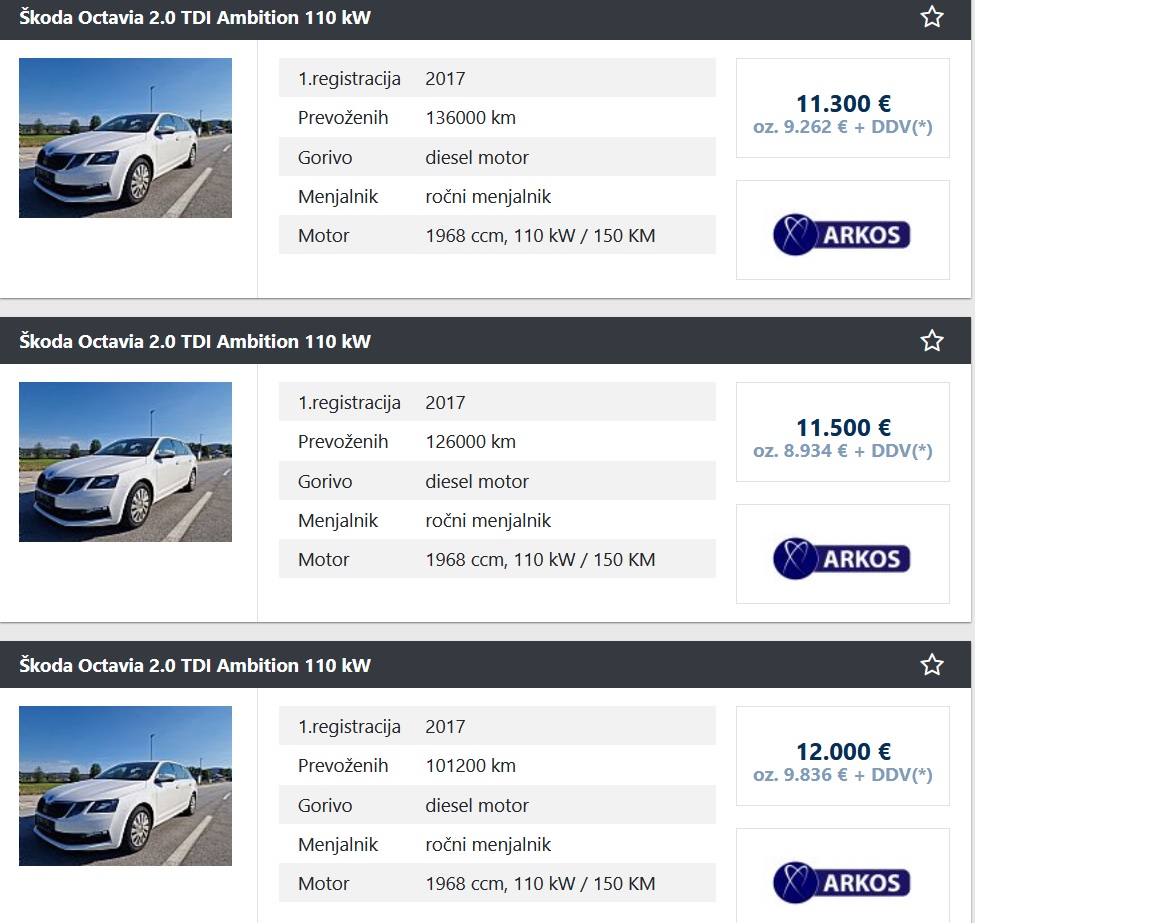The width and height of the screenshot is (1152, 923).
Task: Click the 12.000 € price
Action: [843, 752]
